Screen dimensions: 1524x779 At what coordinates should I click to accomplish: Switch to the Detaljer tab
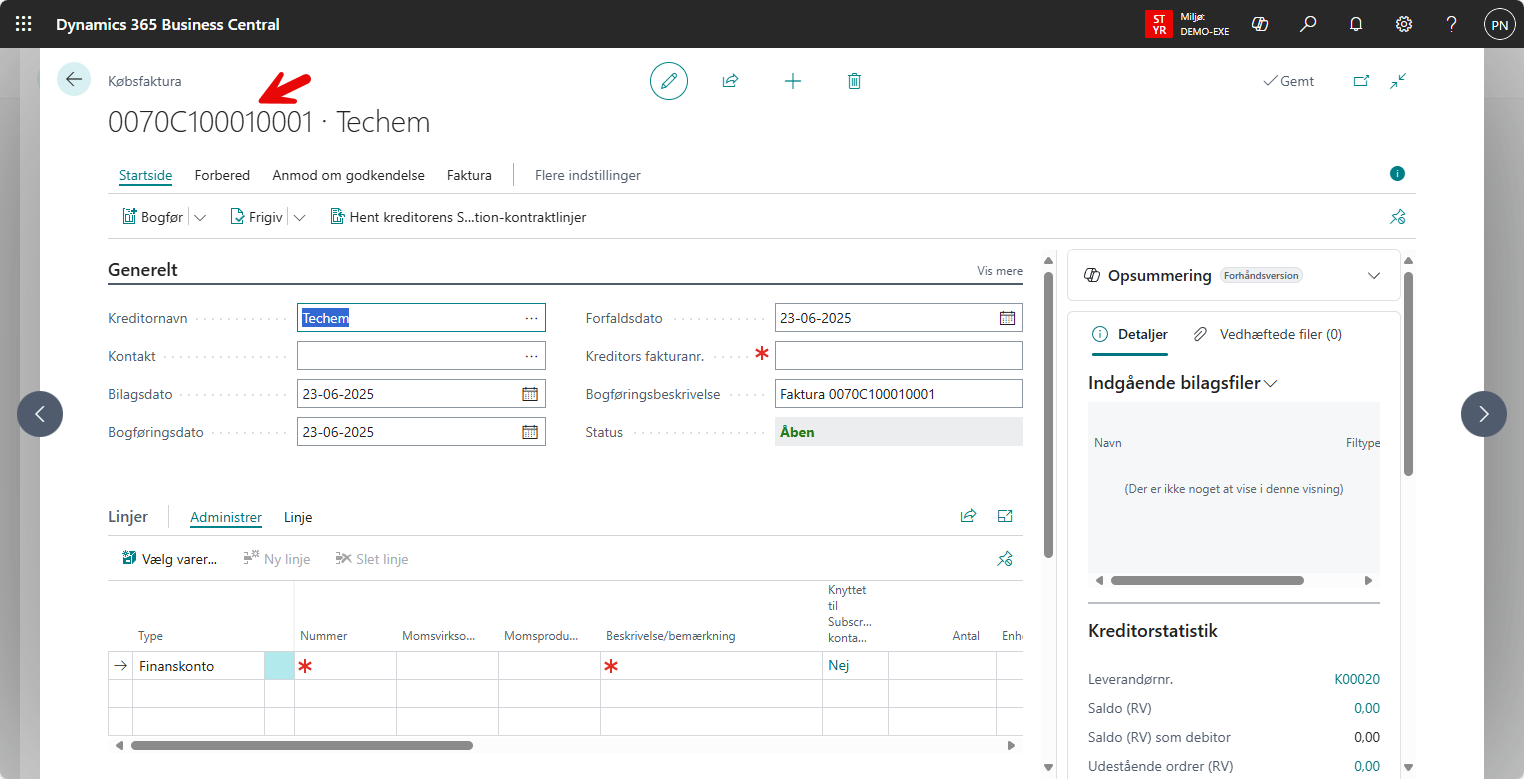click(1129, 334)
